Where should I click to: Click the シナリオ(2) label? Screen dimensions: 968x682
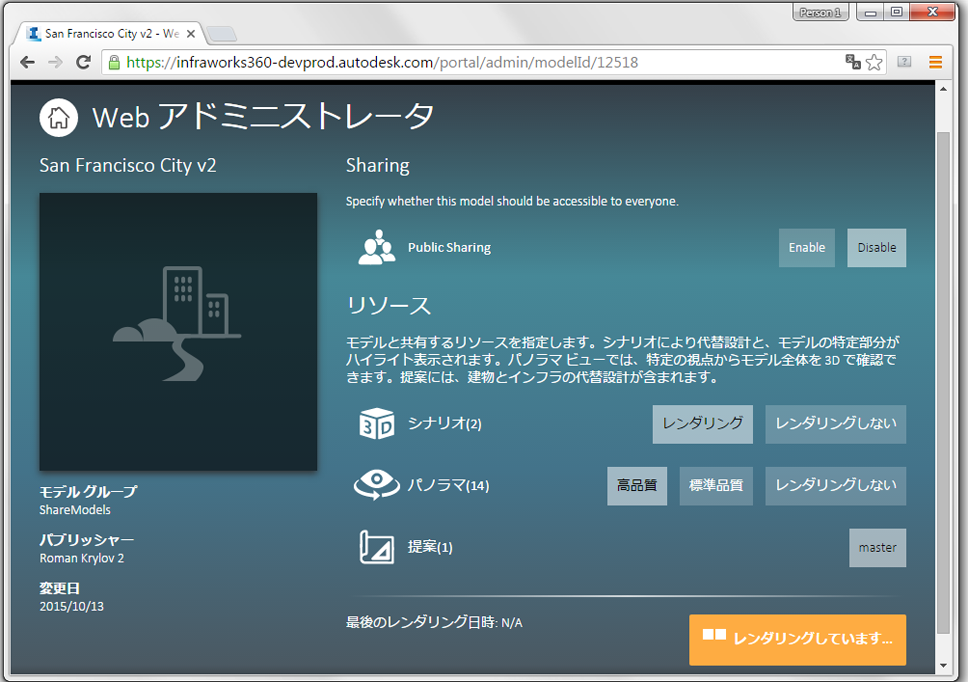click(x=444, y=423)
